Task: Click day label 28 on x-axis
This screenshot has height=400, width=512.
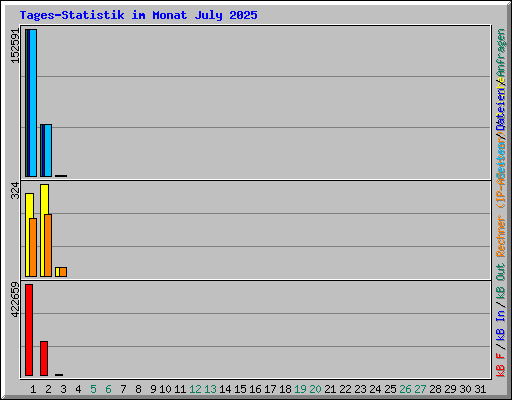Action: pos(435,389)
